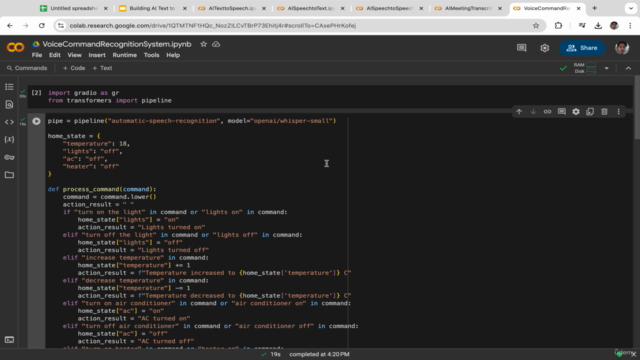Screen dimensions: 640x360
Task: Check the cloud save status icon
Action: click(216, 44)
